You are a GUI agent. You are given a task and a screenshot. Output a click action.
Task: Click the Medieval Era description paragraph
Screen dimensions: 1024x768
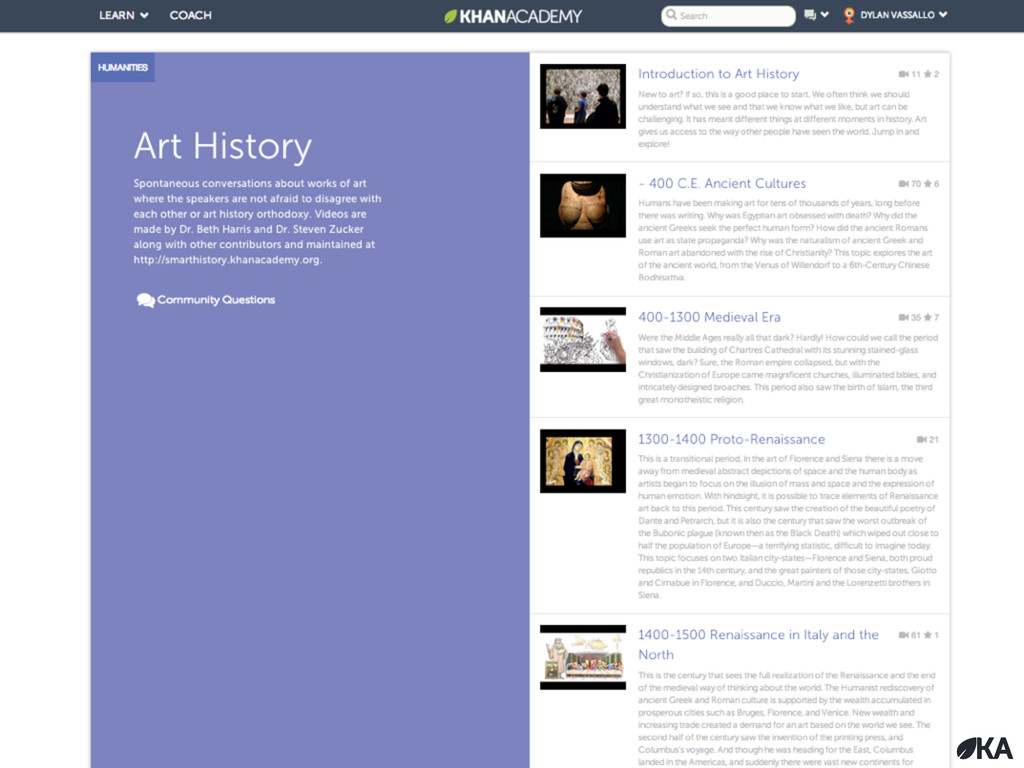(x=788, y=368)
